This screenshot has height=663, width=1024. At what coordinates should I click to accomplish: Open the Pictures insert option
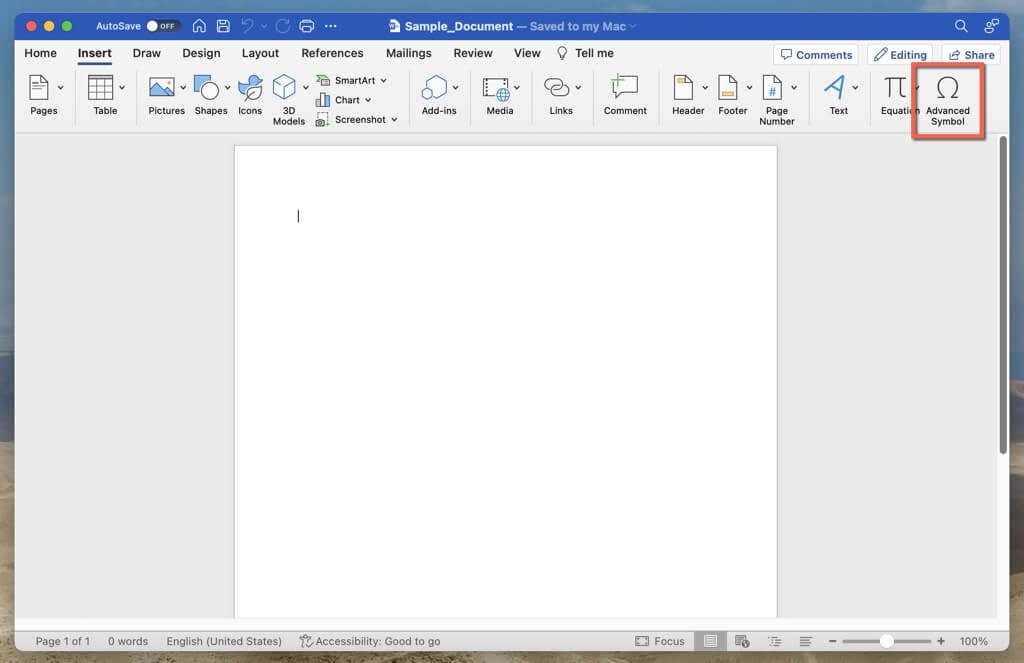click(162, 88)
